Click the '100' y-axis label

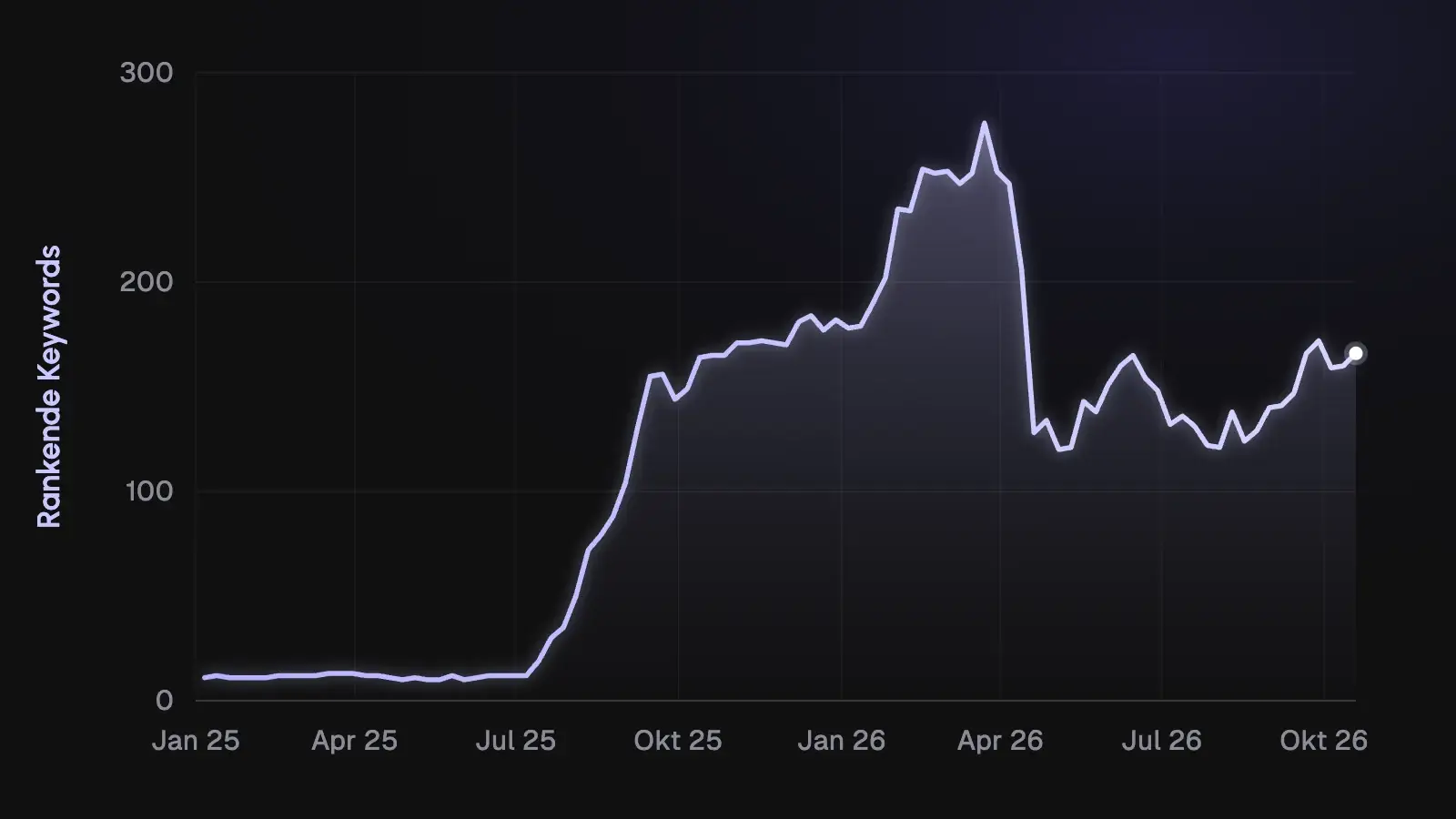147,491
